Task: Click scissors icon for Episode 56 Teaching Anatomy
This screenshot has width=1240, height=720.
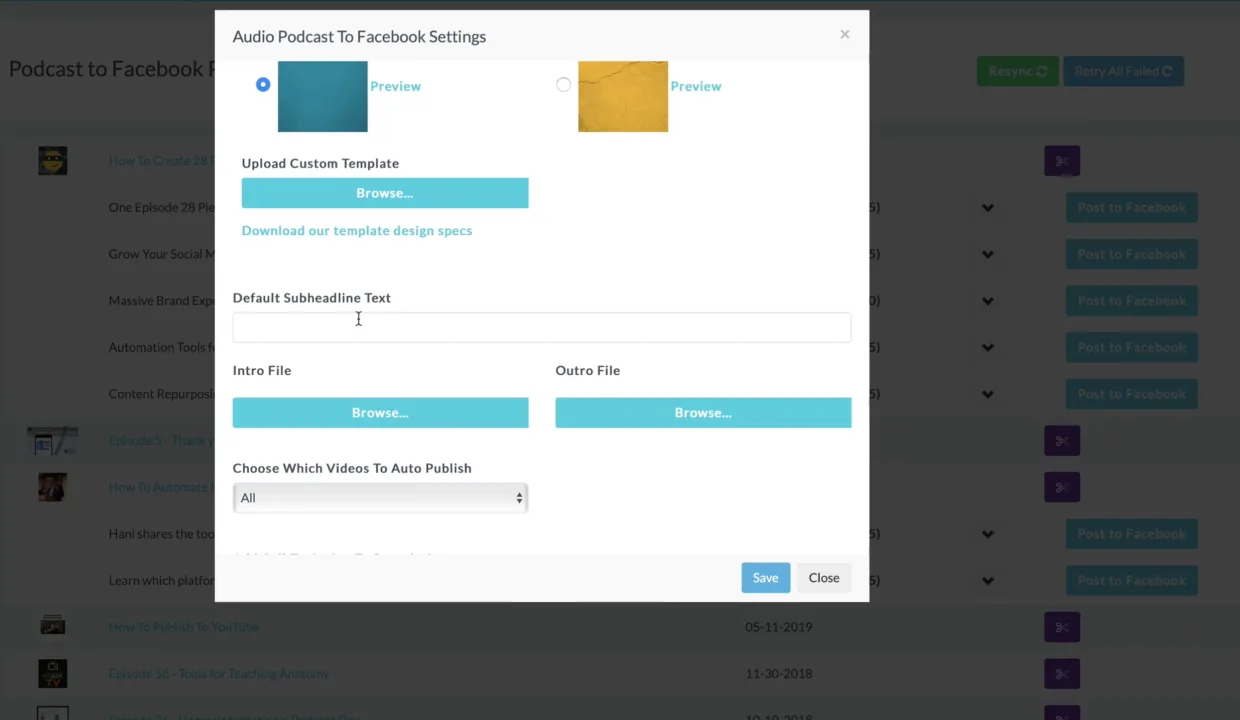Action: 1062,673
